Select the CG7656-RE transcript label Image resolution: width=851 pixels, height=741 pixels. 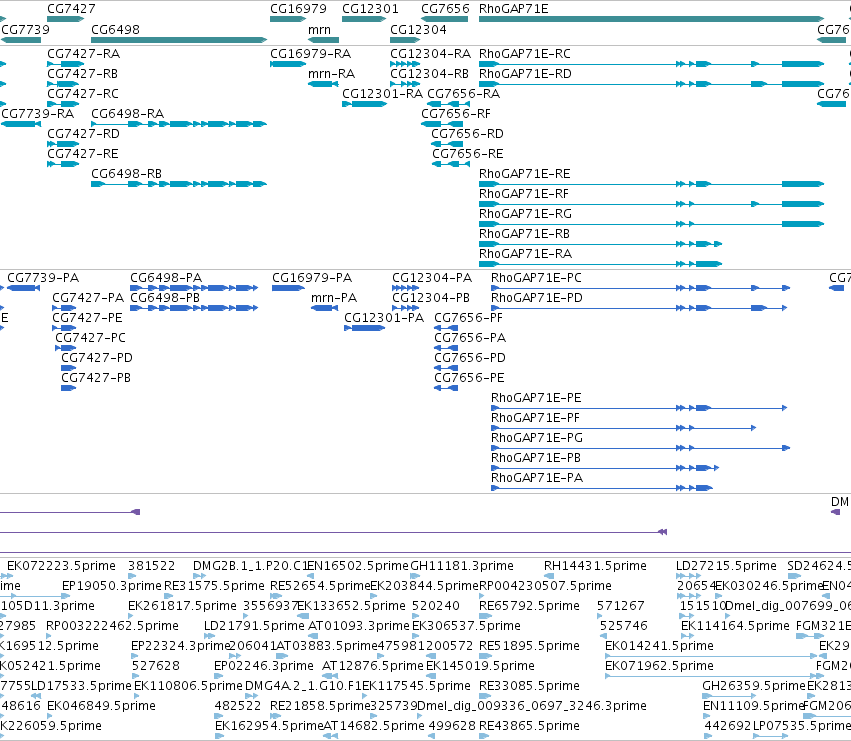[x=468, y=154]
